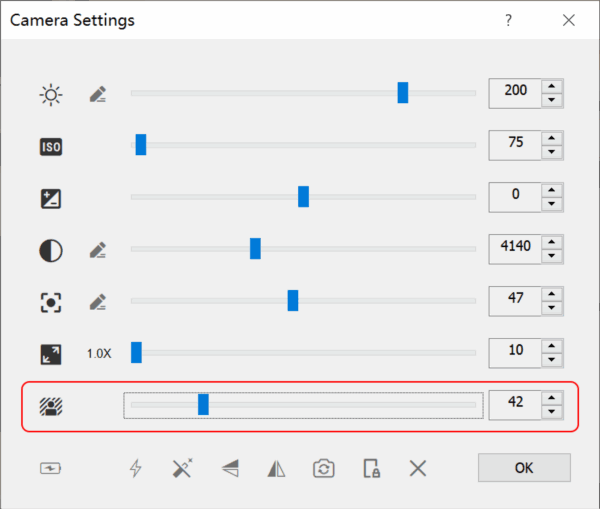Screen dimensions: 600x509
Task: Click the brightness sun icon
Action: [x=50, y=95]
